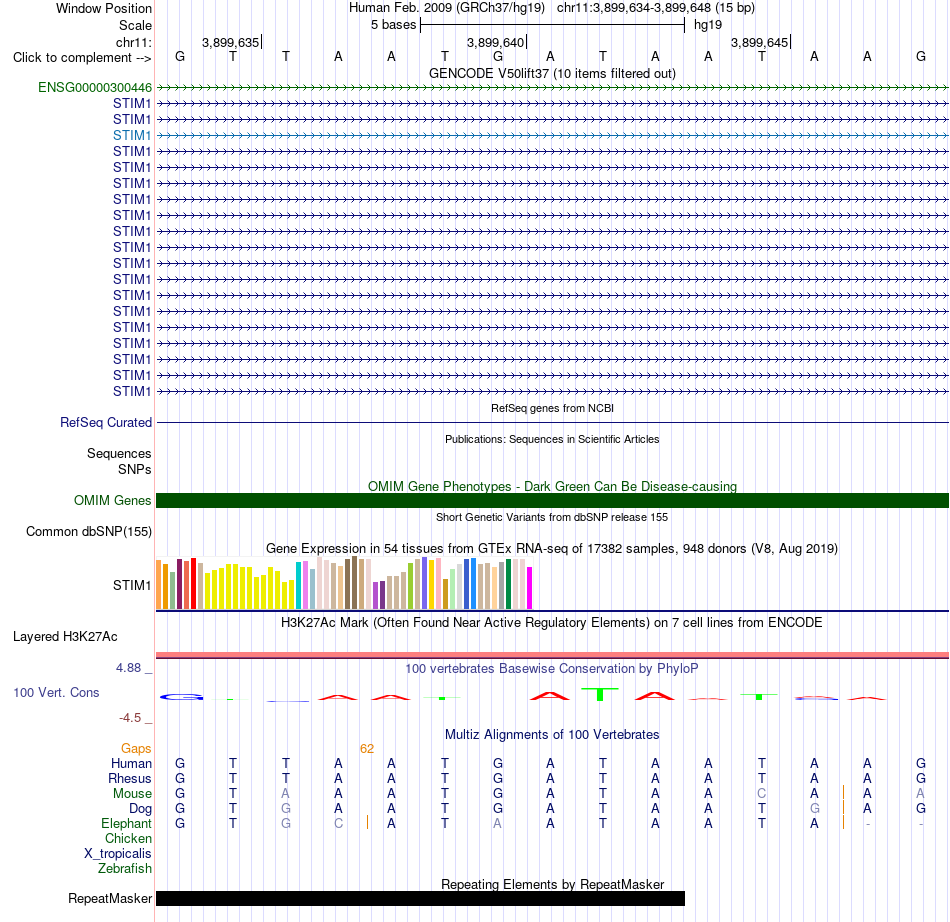Image resolution: width=950 pixels, height=922 pixels.
Task: Open the Common dbSNP(155) track label
Action: point(89,531)
